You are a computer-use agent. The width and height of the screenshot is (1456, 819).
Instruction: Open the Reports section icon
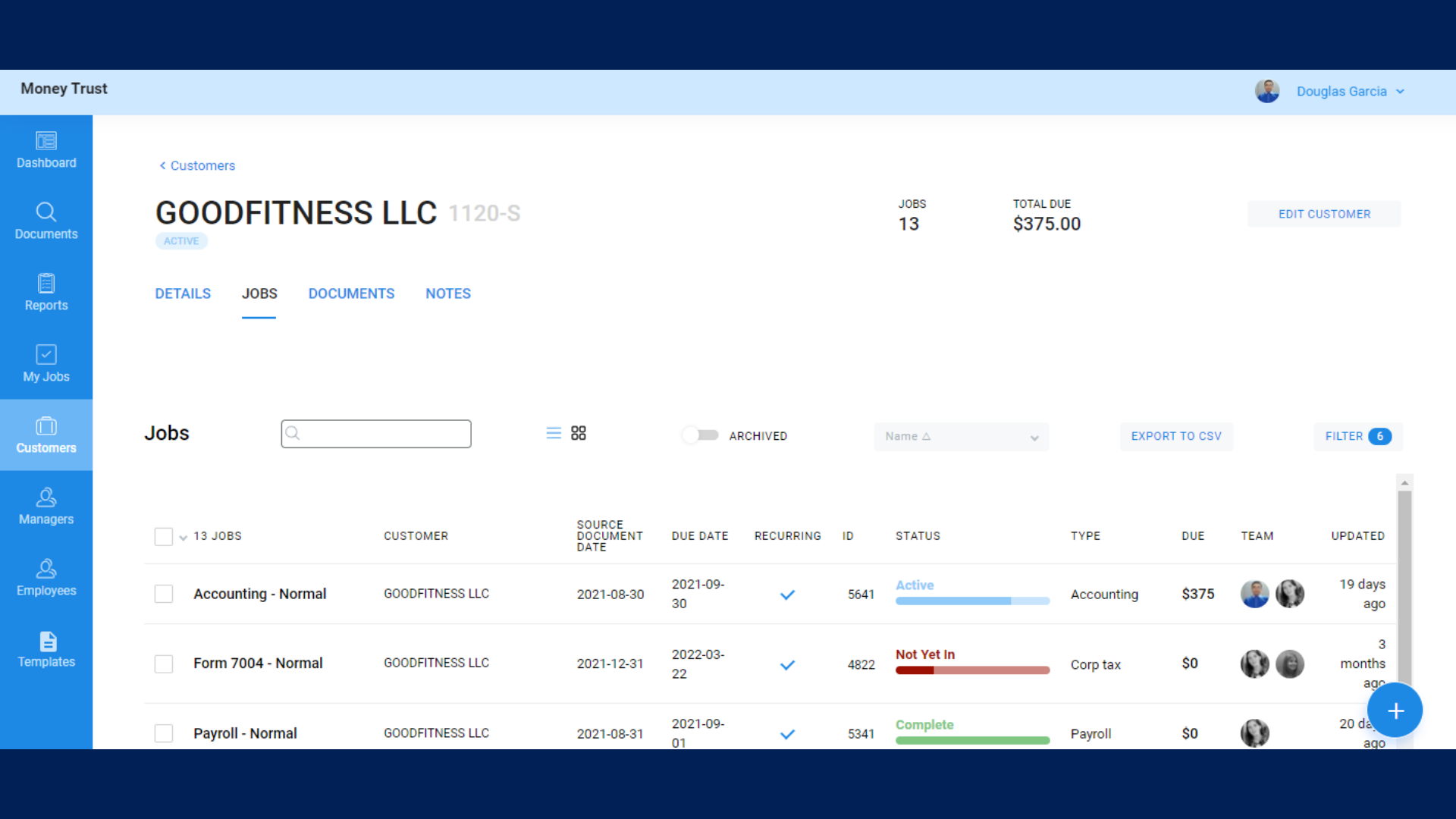pyautogui.click(x=46, y=284)
